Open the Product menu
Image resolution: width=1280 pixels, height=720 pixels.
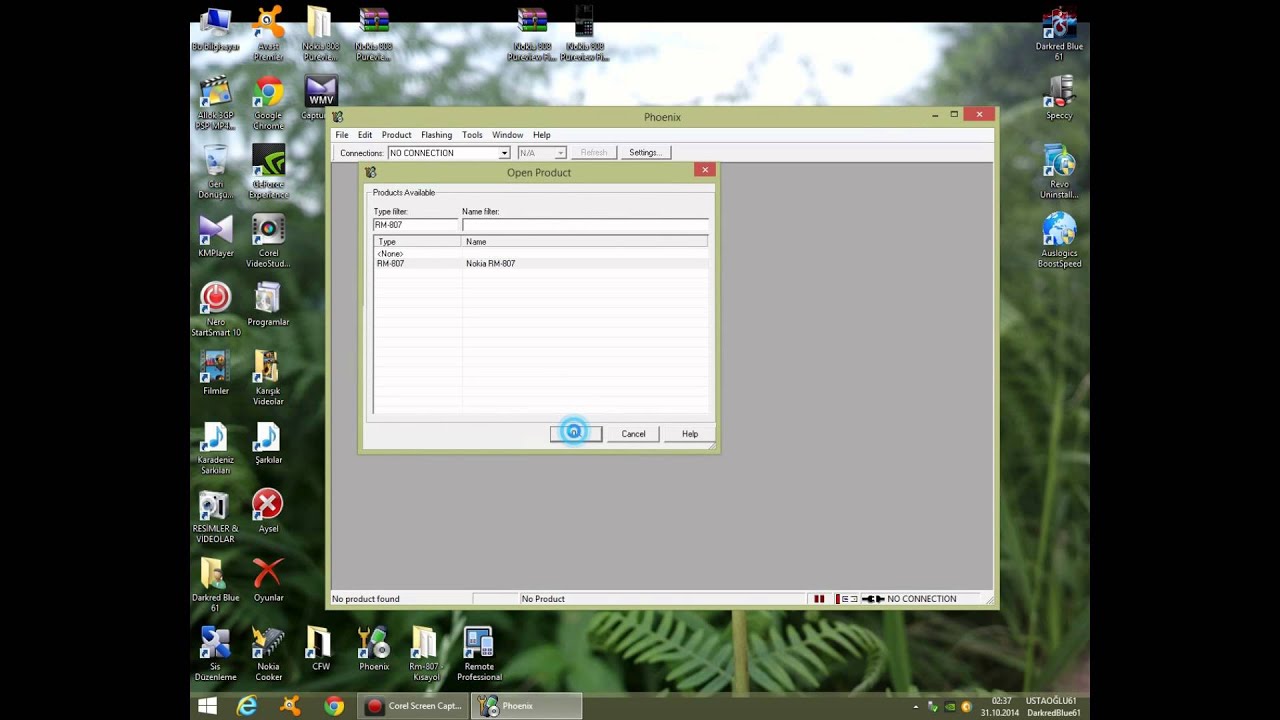tap(396, 135)
